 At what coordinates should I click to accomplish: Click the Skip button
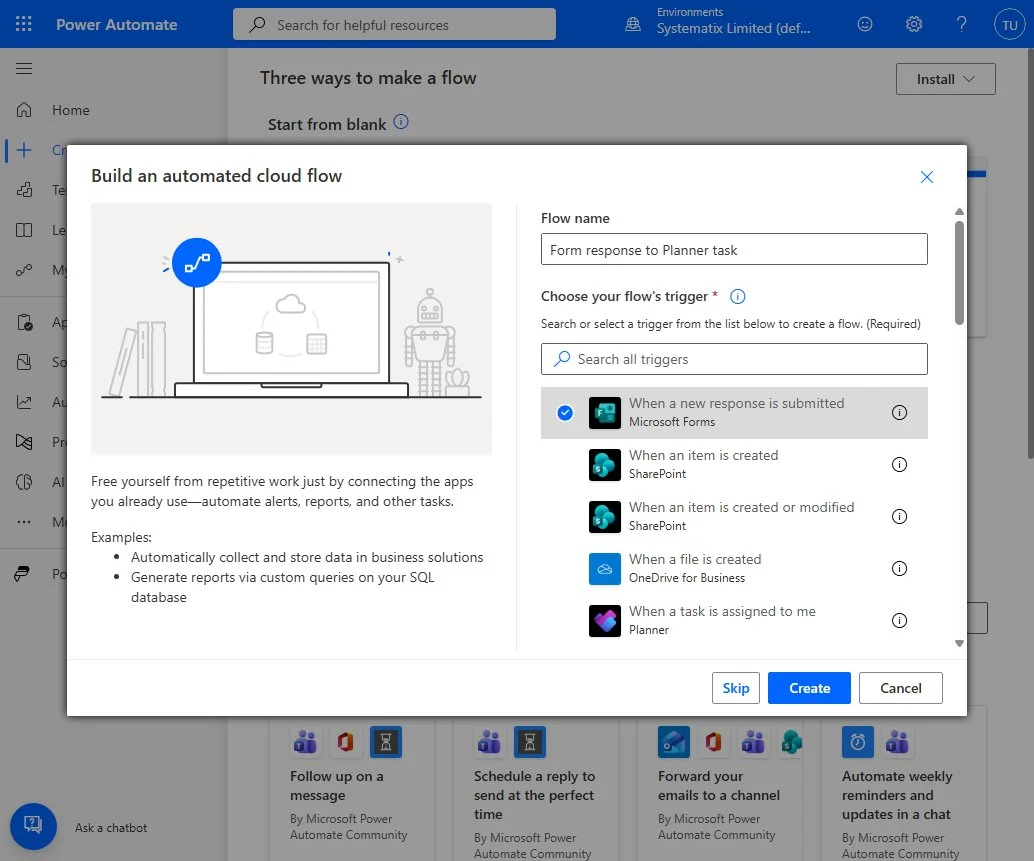(x=735, y=688)
